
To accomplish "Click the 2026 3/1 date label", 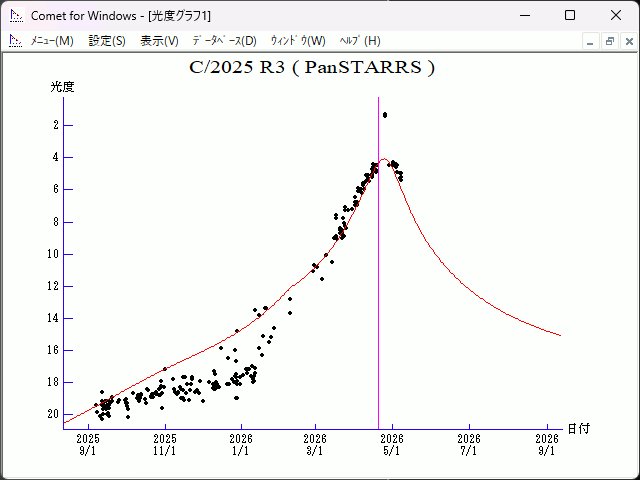I will click(315, 445).
